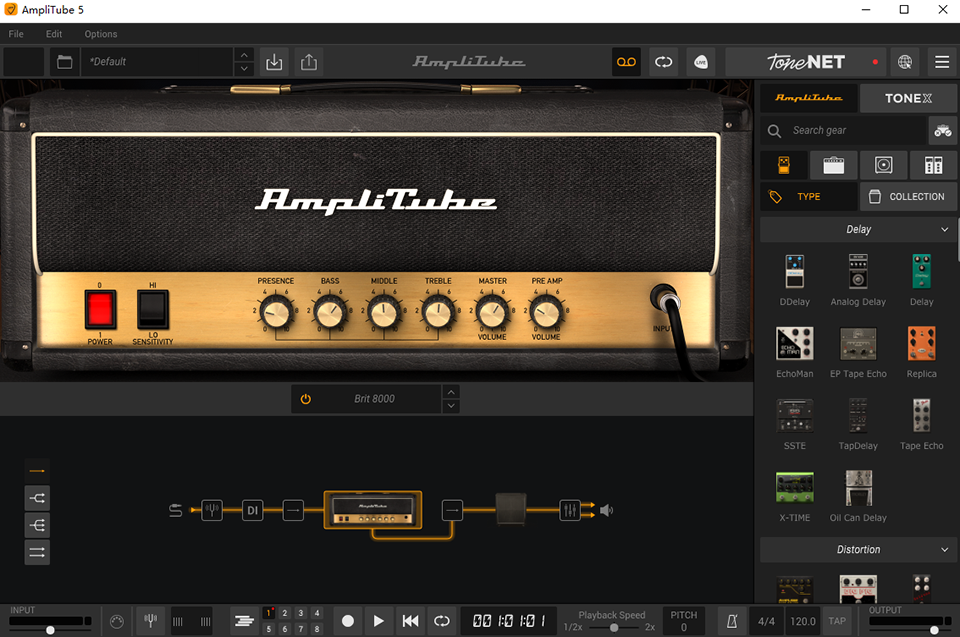Open the rack effects category icon

coord(934,164)
